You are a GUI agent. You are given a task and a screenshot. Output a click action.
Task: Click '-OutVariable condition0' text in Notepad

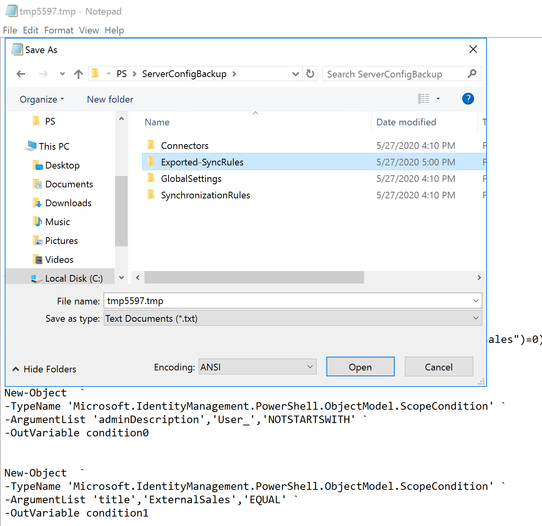pyautogui.click(x=77, y=433)
